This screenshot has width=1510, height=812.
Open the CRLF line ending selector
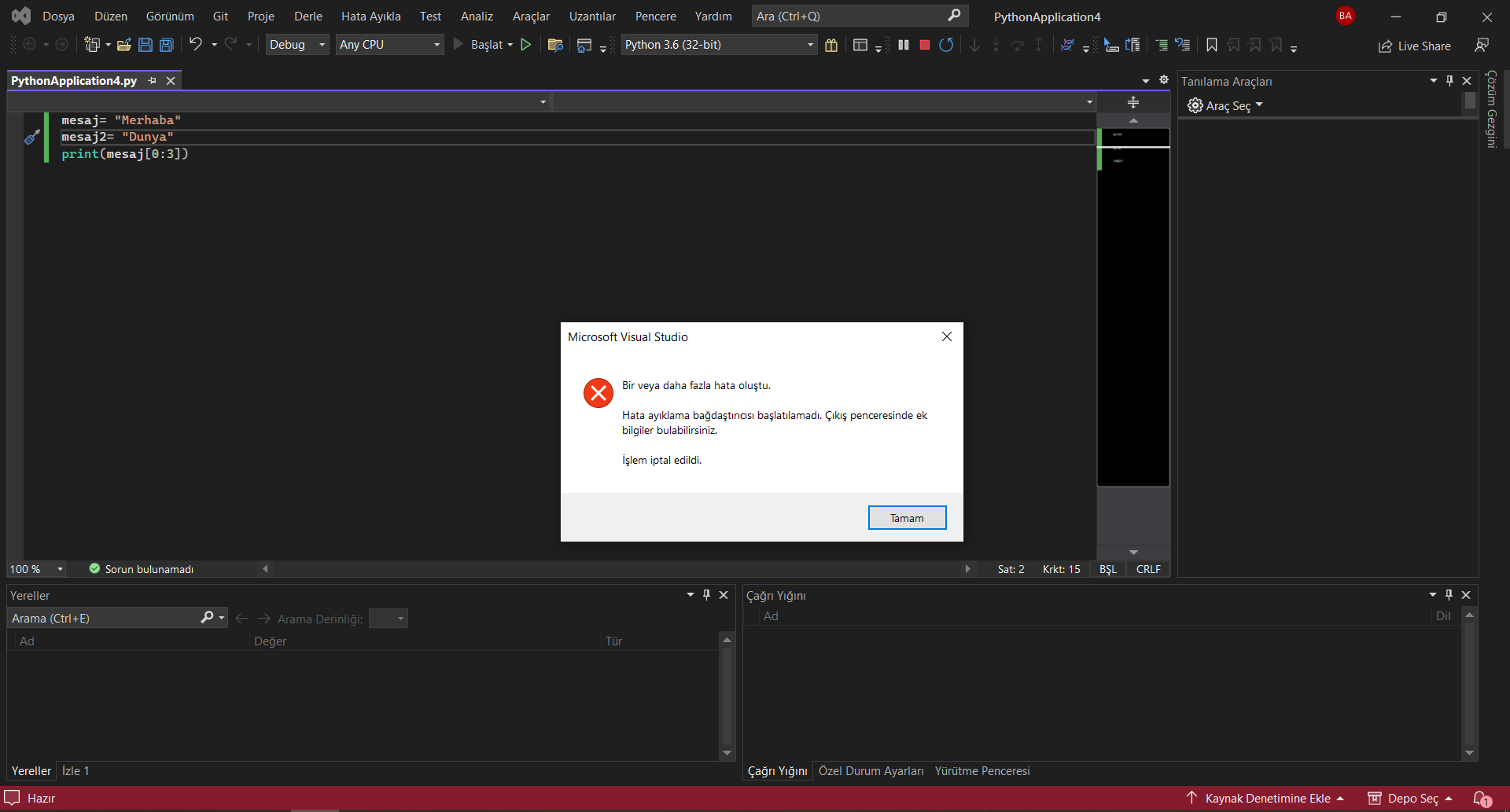pyautogui.click(x=1148, y=569)
